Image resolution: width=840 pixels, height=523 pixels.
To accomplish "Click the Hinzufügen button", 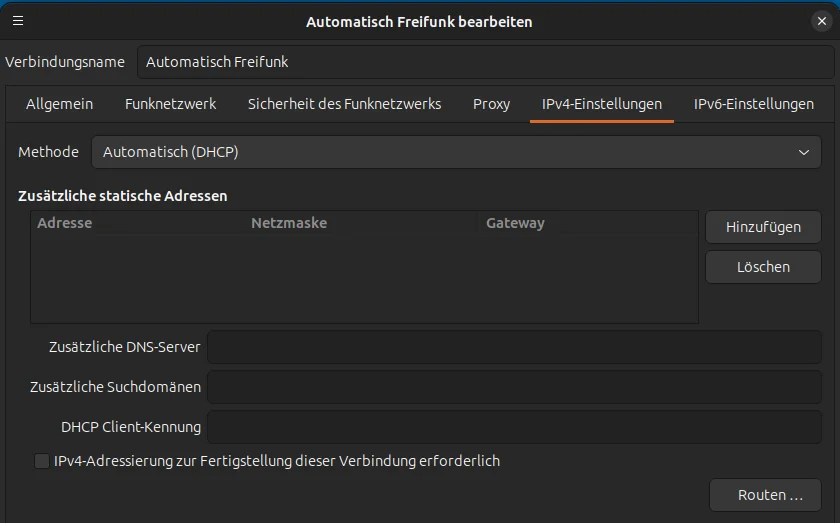I will pos(763,227).
